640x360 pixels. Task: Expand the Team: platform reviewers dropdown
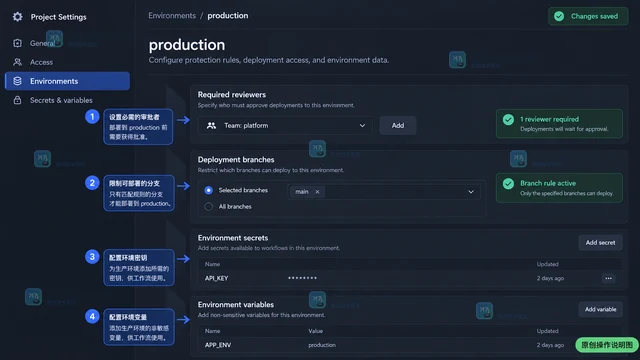click(x=285, y=126)
